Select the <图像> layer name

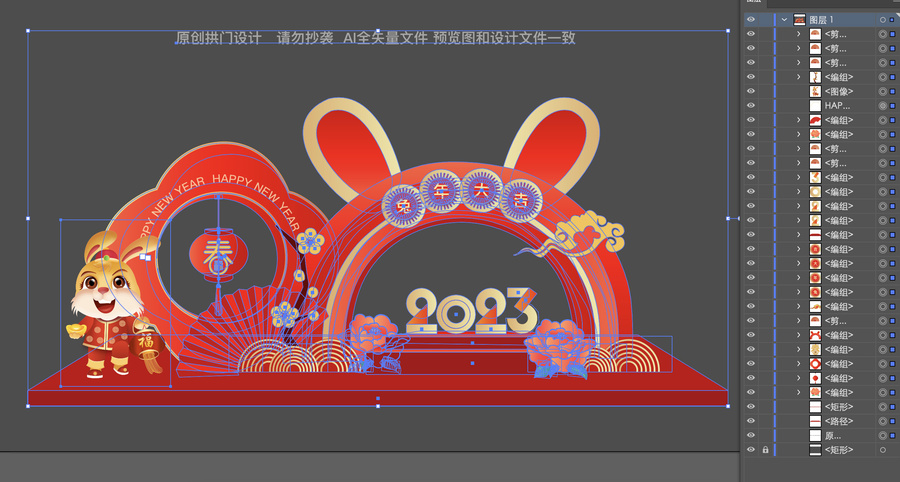[x=839, y=91]
